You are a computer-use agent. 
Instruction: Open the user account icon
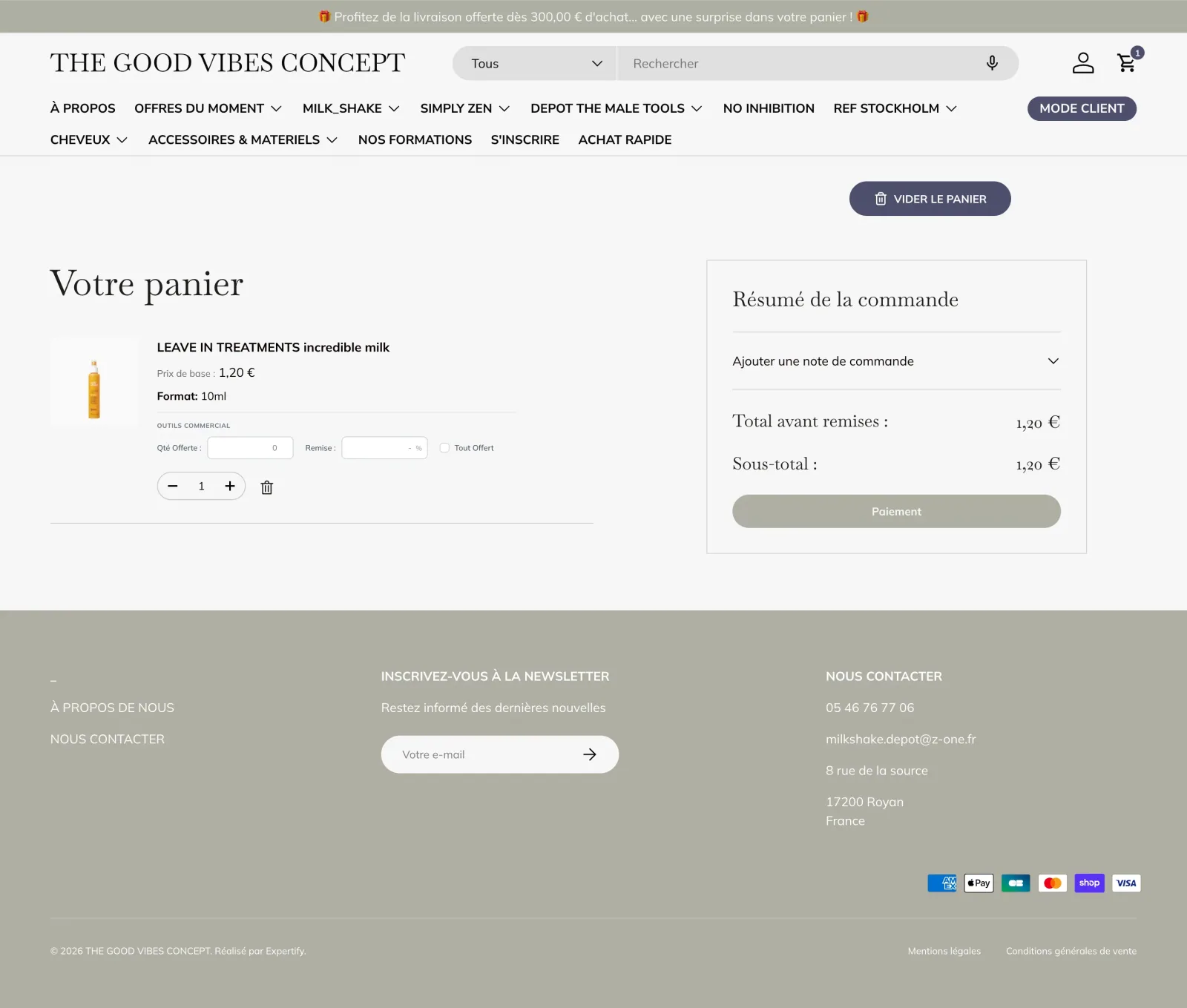pyautogui.click(x=1083, y=63)
